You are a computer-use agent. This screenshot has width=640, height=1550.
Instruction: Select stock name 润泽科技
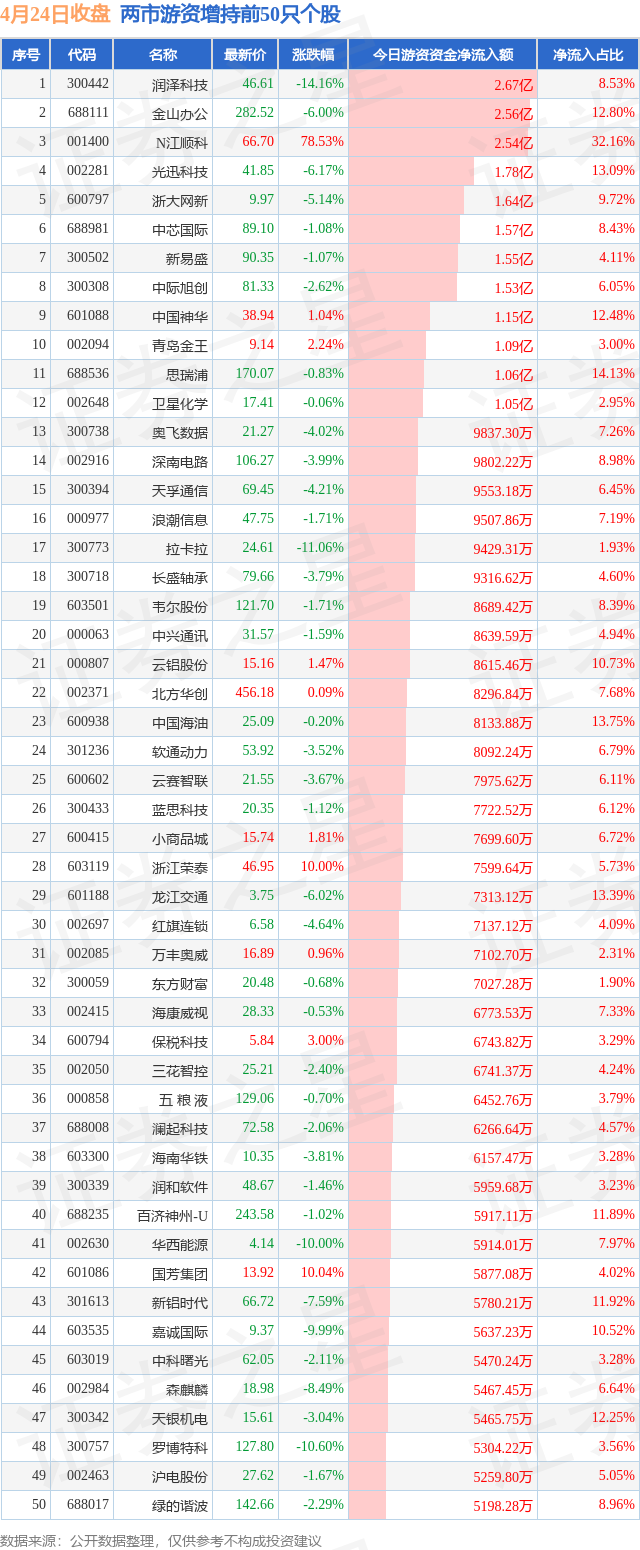[x=180, y=84]
